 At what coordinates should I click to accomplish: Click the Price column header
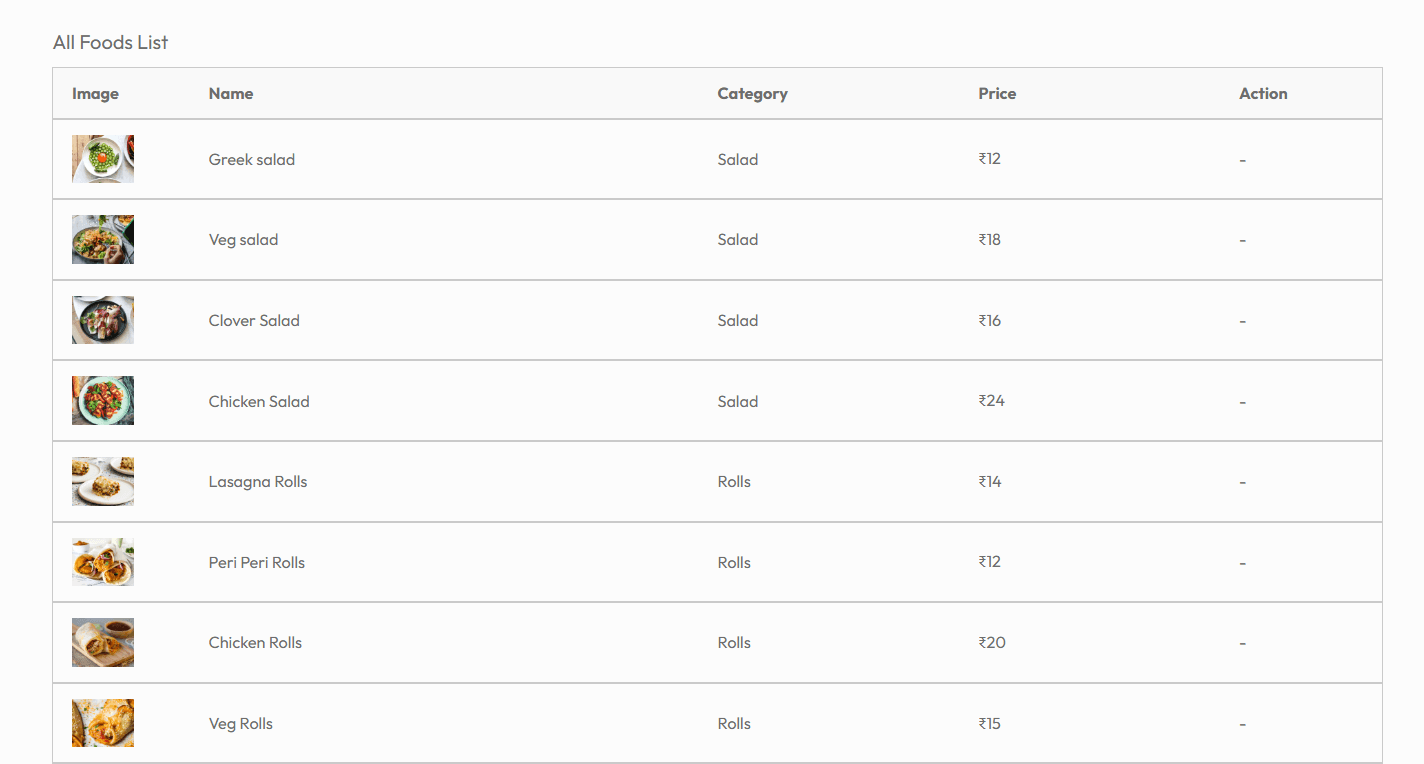(x=997, y=94)
